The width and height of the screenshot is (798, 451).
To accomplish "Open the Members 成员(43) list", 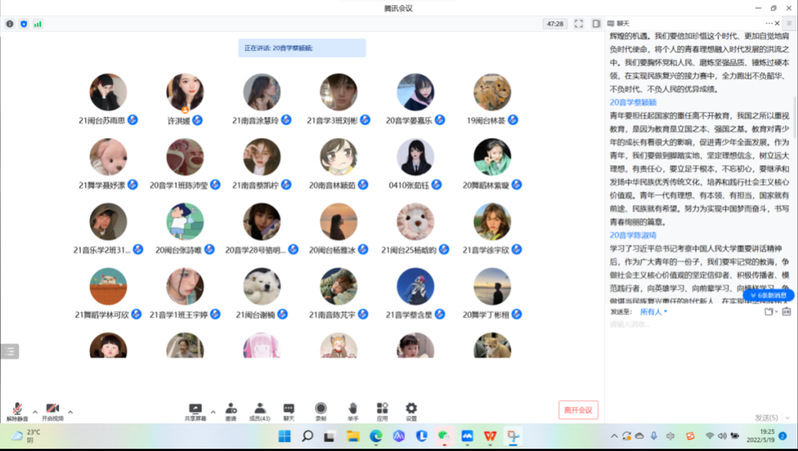I will coord(259,410).
